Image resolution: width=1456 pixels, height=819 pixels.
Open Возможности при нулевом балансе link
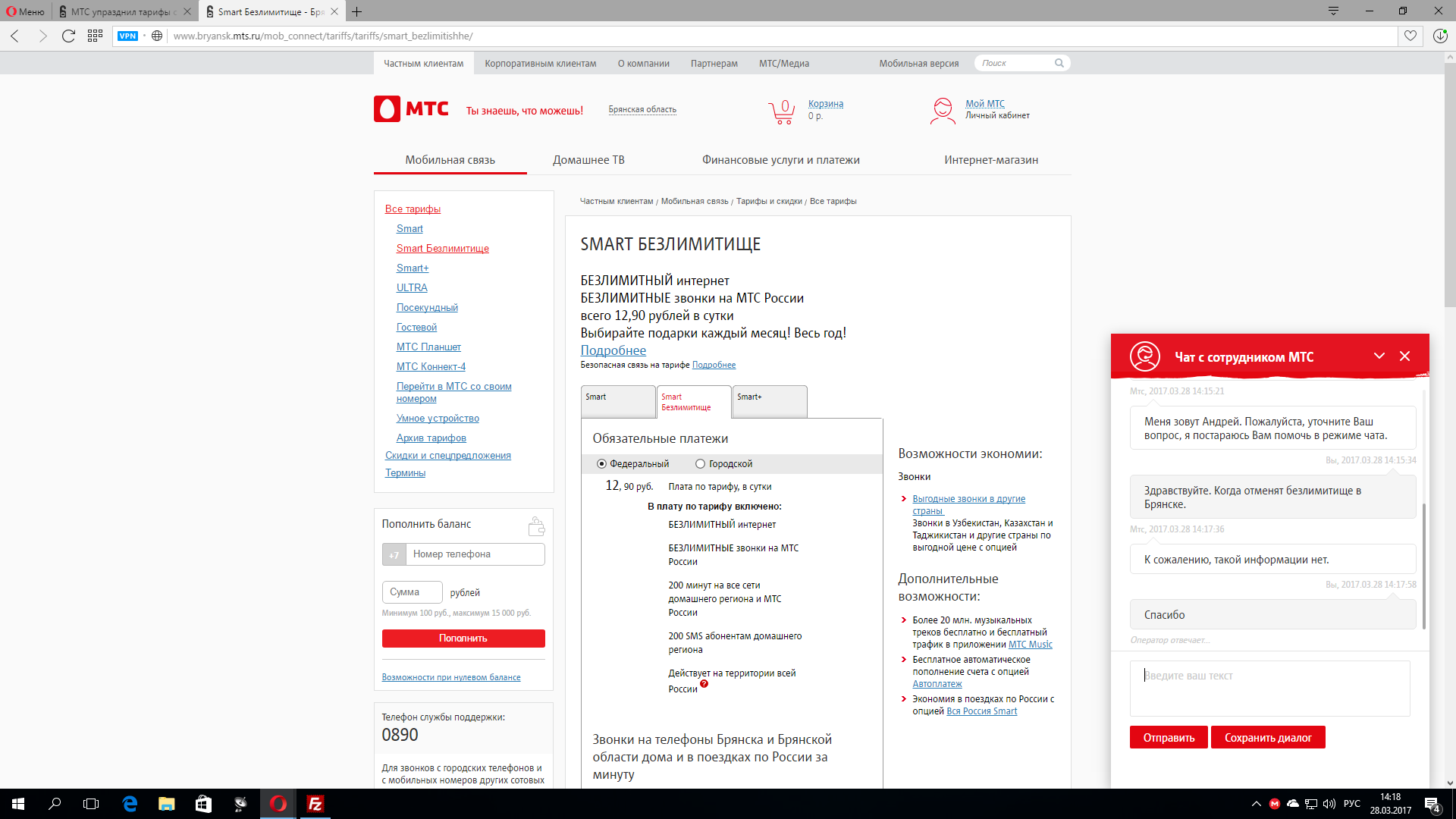click(451, 677)
